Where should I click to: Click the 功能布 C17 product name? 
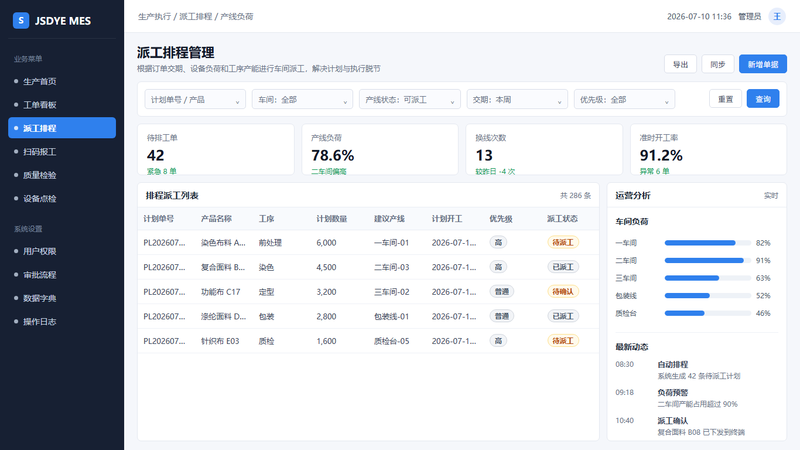click(x=220, y=292)
